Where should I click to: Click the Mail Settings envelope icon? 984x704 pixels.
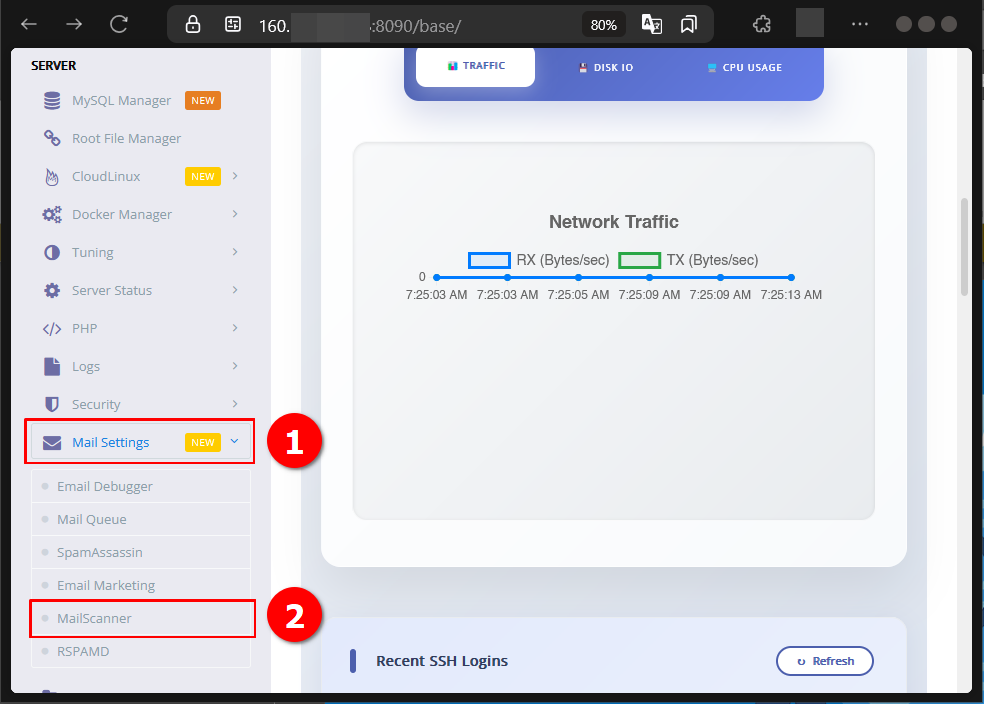52,443
